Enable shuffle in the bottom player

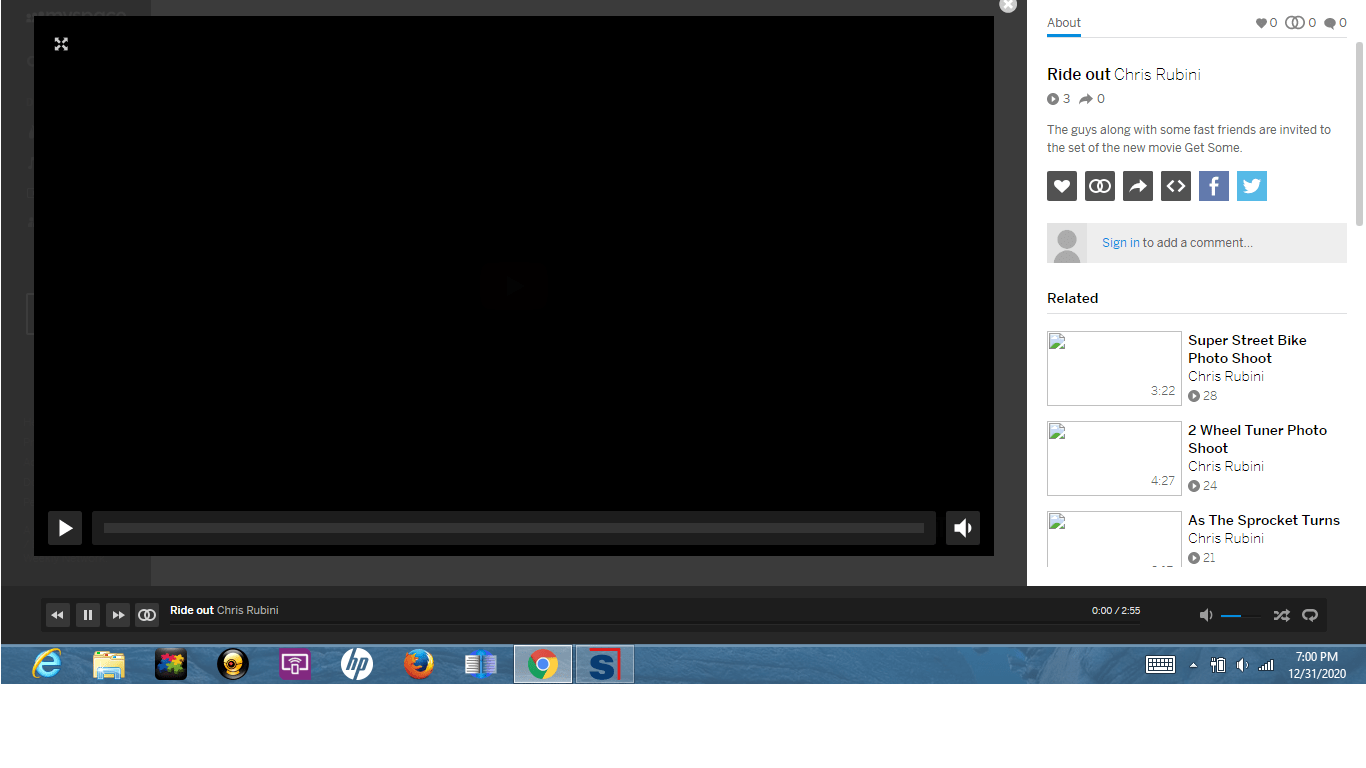pos(1281,615)
